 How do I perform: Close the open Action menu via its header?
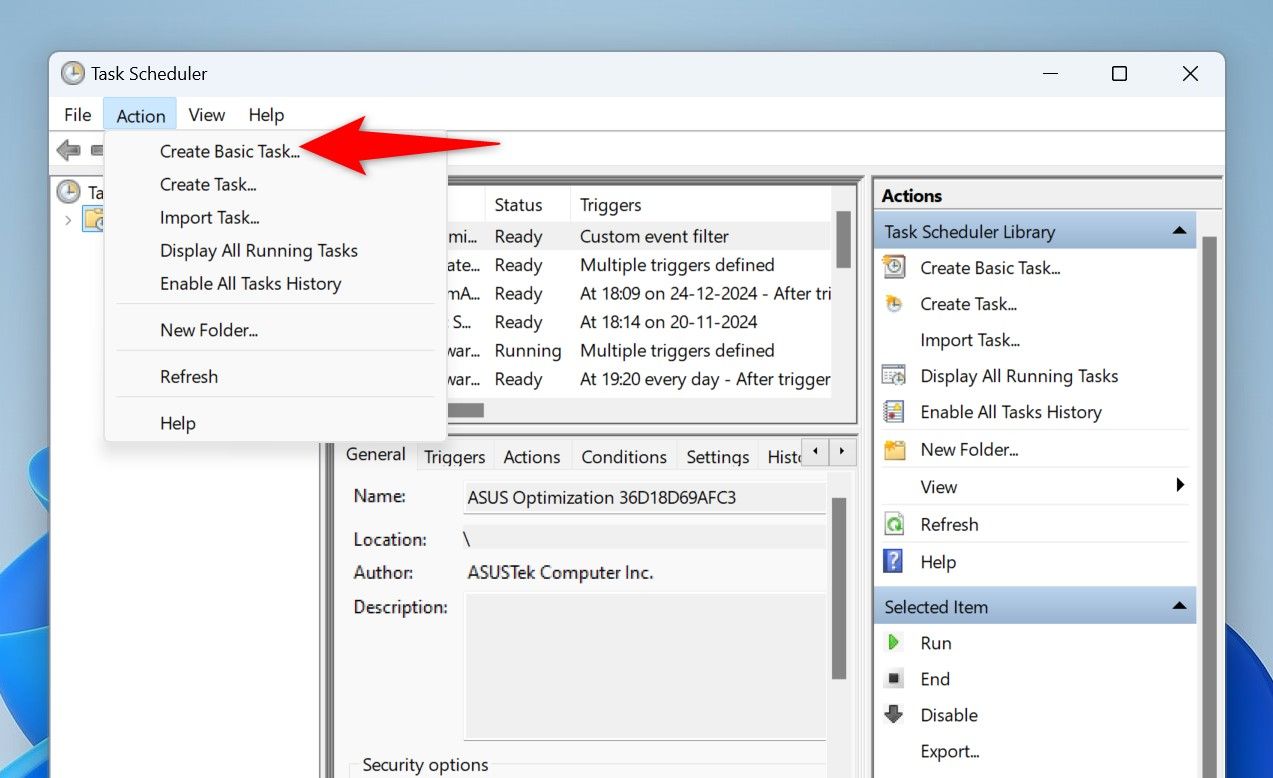click(x=141, y=115)
